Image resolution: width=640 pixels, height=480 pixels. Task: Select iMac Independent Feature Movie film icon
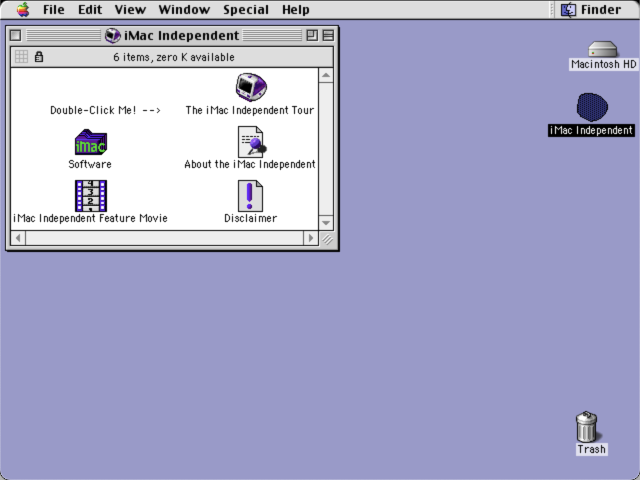(x=91, y=196)
